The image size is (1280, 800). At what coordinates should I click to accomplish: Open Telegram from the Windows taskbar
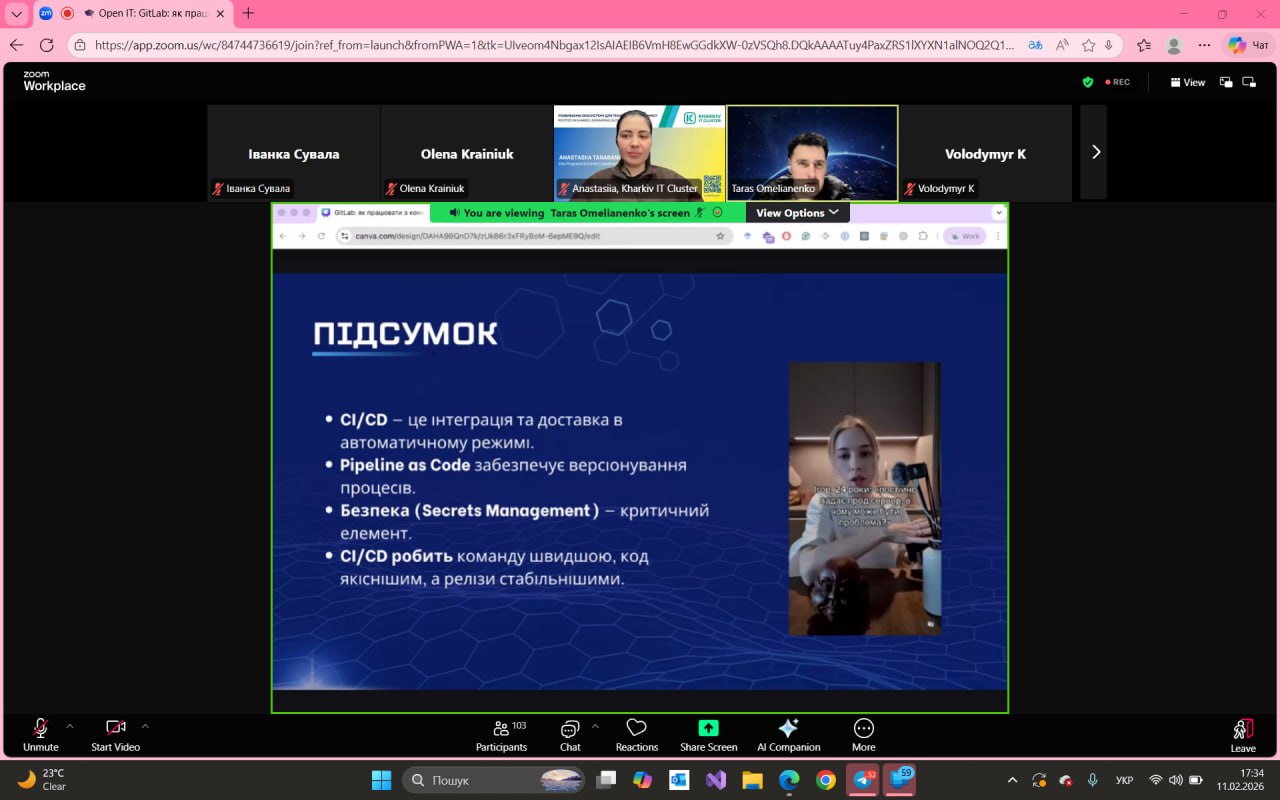click(x=861, y=780)
